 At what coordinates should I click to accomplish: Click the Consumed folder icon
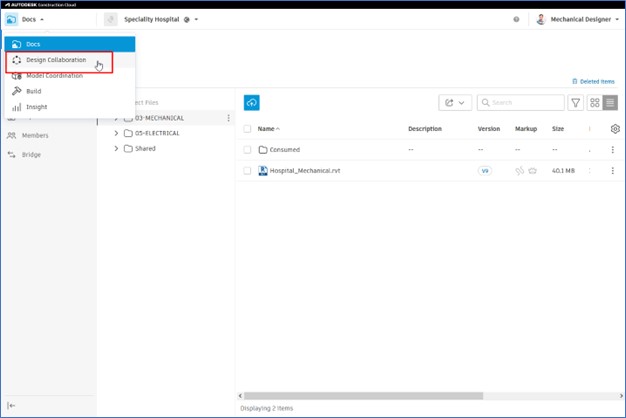coord(263,150)
